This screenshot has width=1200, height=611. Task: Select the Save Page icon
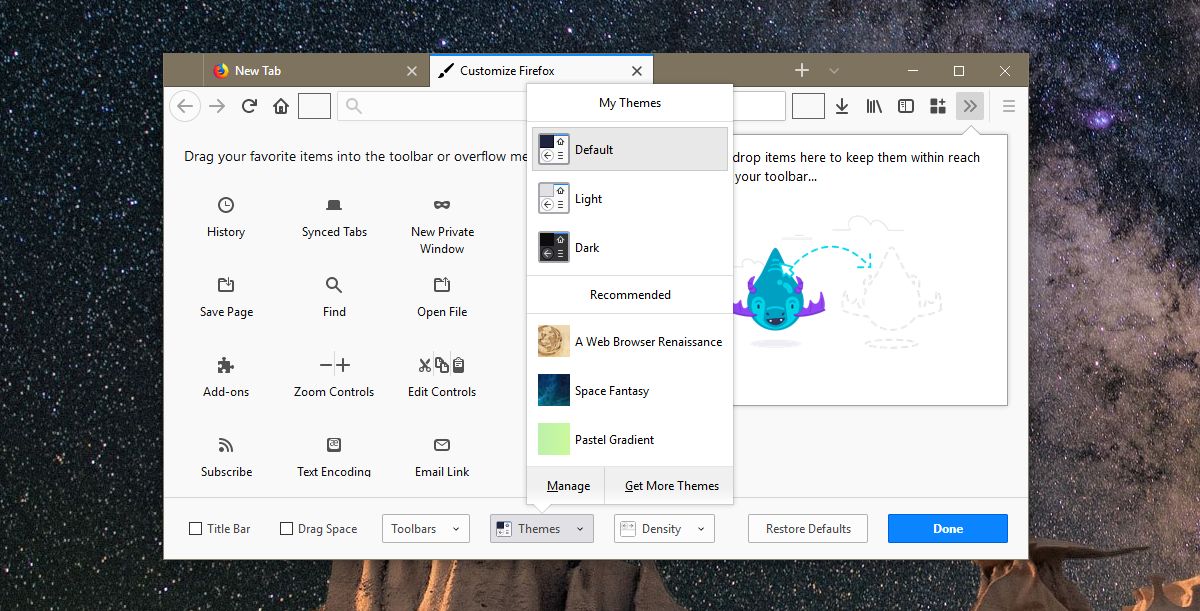[226, 285]
